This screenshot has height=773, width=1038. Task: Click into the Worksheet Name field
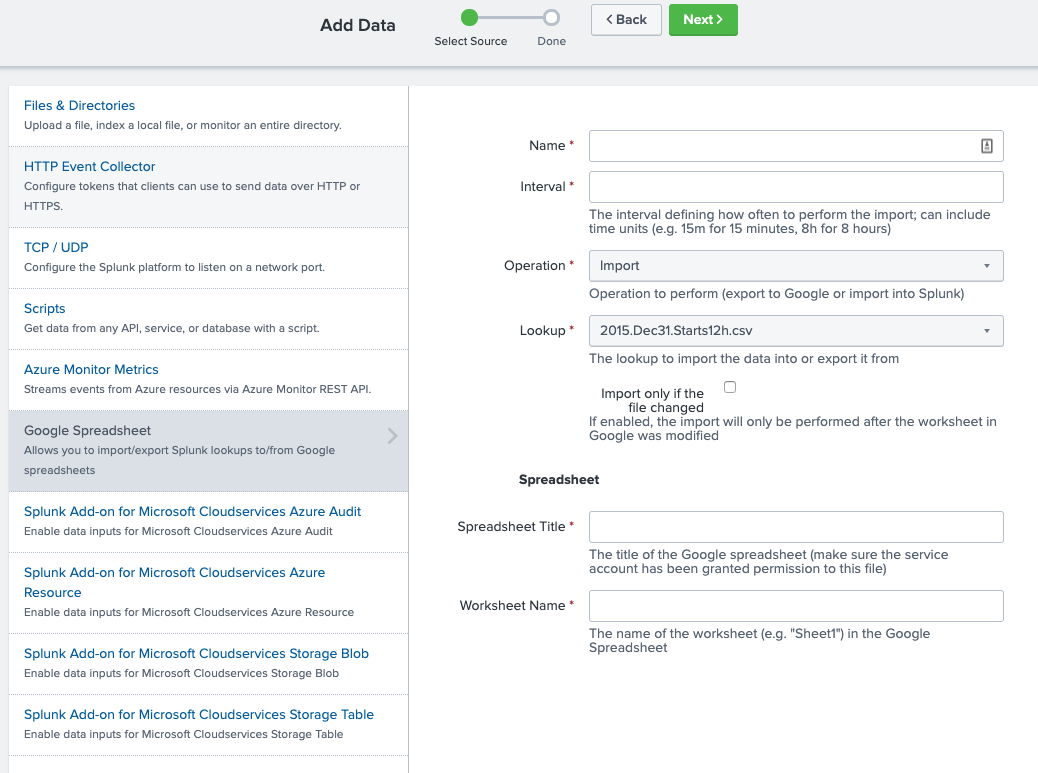[796, 606]
